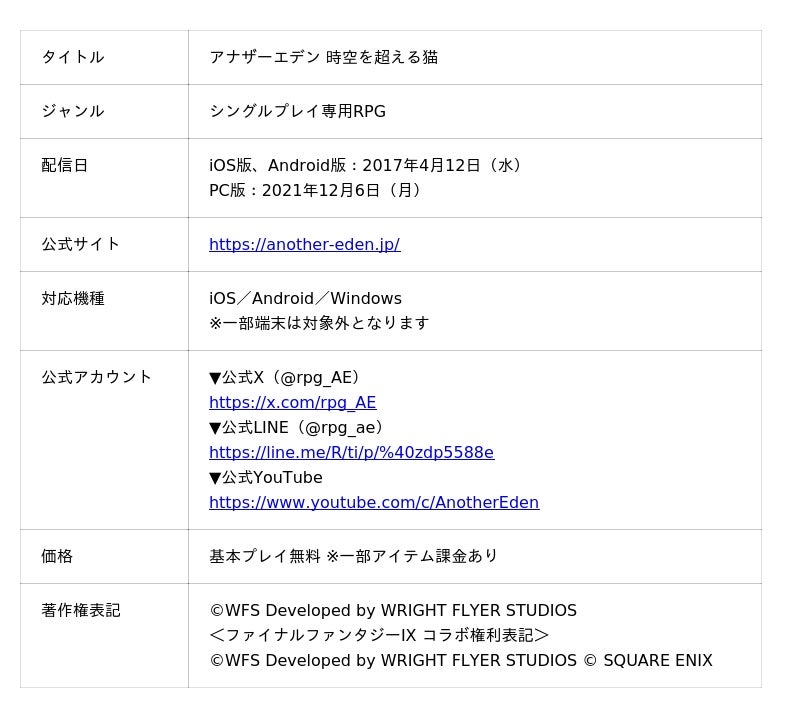Click the 価格 row label

point(57,556)
